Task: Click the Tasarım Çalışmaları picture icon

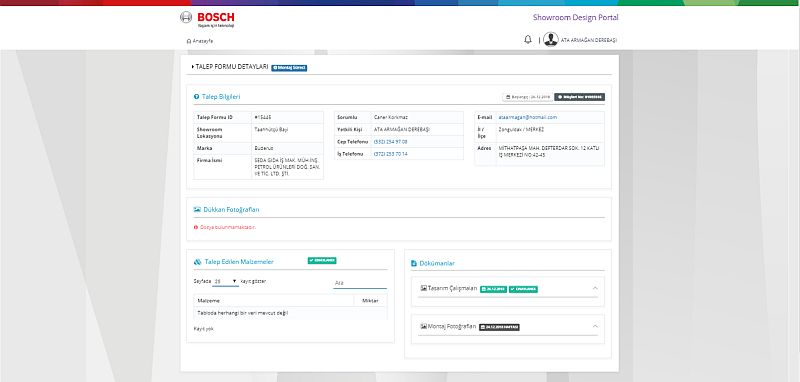Action: click(423, 288)
